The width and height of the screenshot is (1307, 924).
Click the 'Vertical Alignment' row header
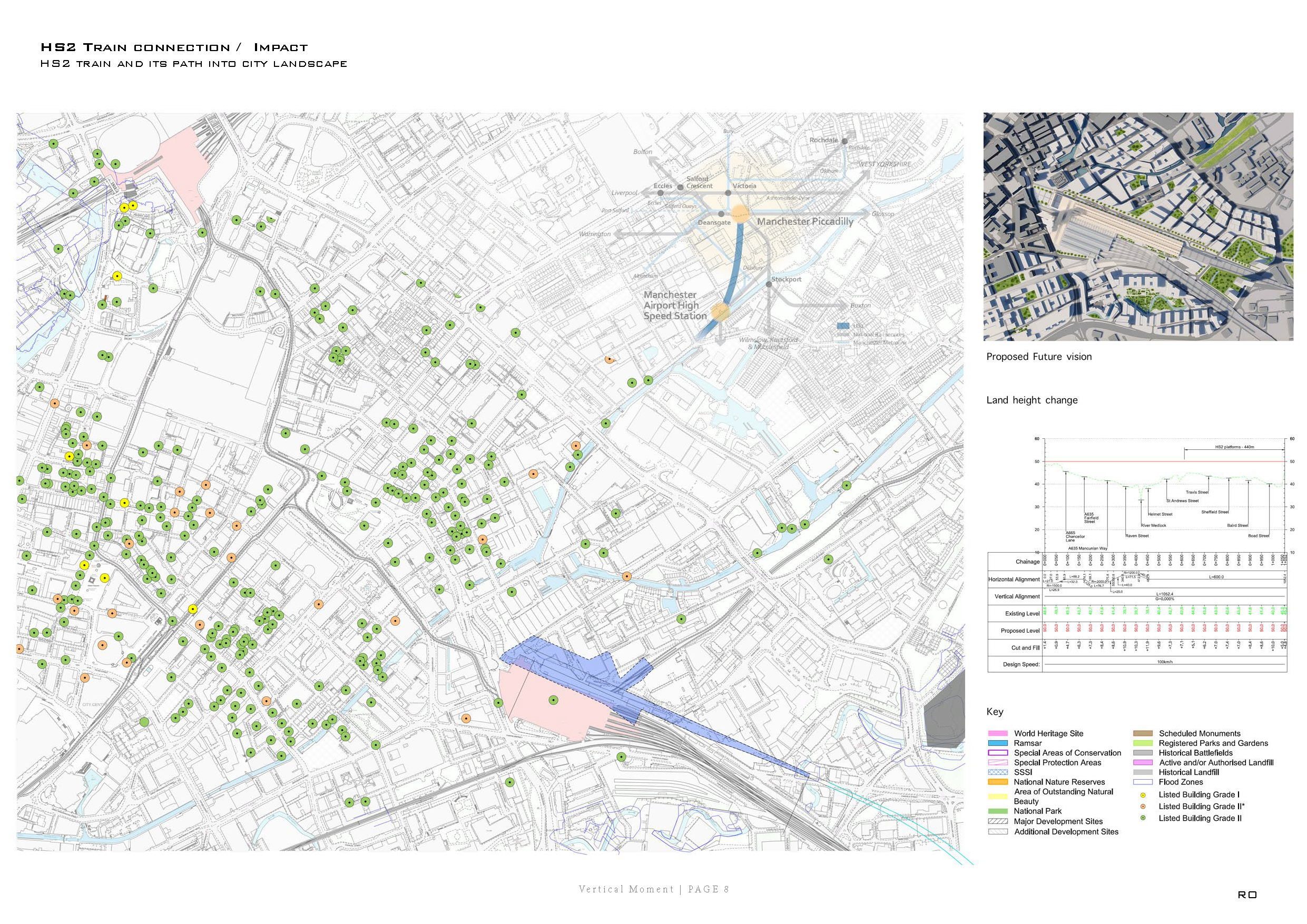(x=1017, y=597)
